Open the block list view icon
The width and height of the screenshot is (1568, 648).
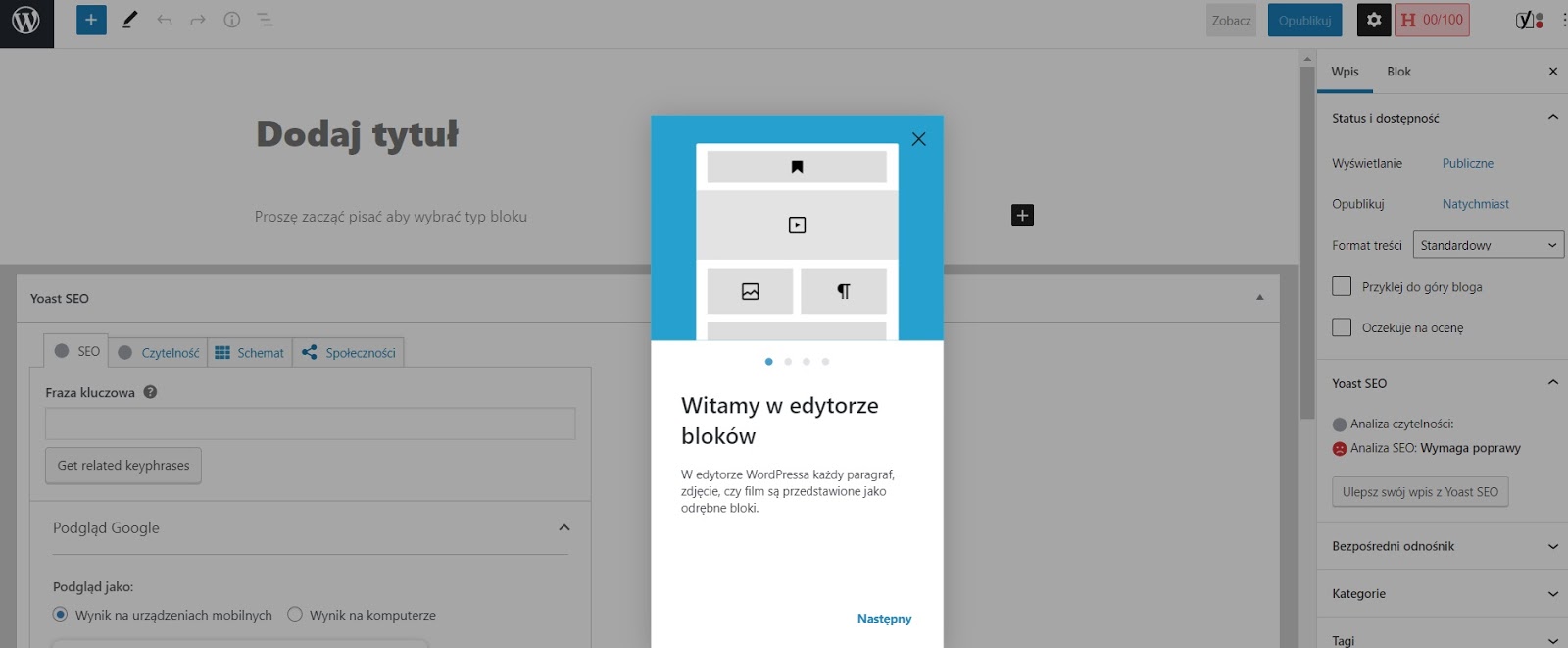point(266,20)
